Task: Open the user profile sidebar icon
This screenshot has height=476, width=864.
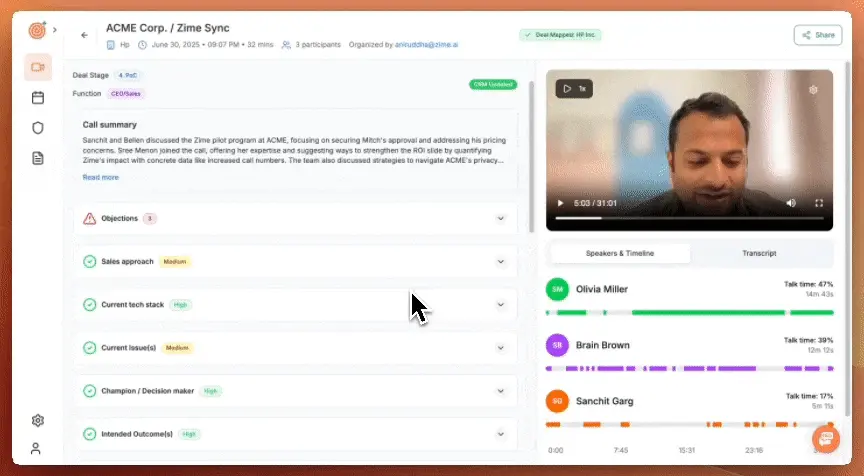Action: pos(36,448)
